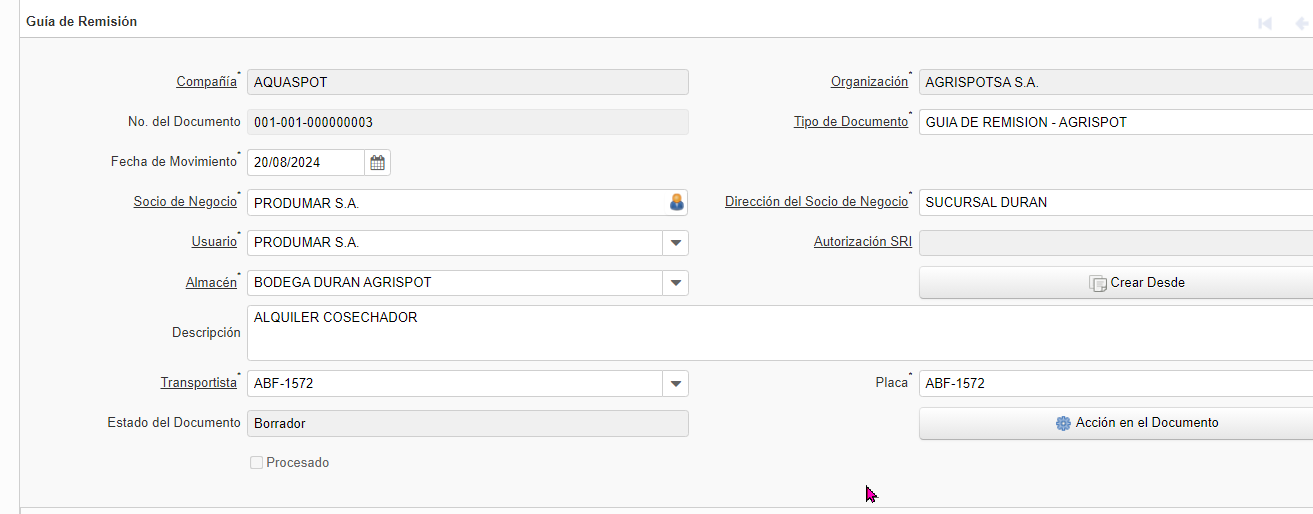The image size is (1313, 514).
Task: Expand the Usuario dropdown
Action: pos(676,243)
